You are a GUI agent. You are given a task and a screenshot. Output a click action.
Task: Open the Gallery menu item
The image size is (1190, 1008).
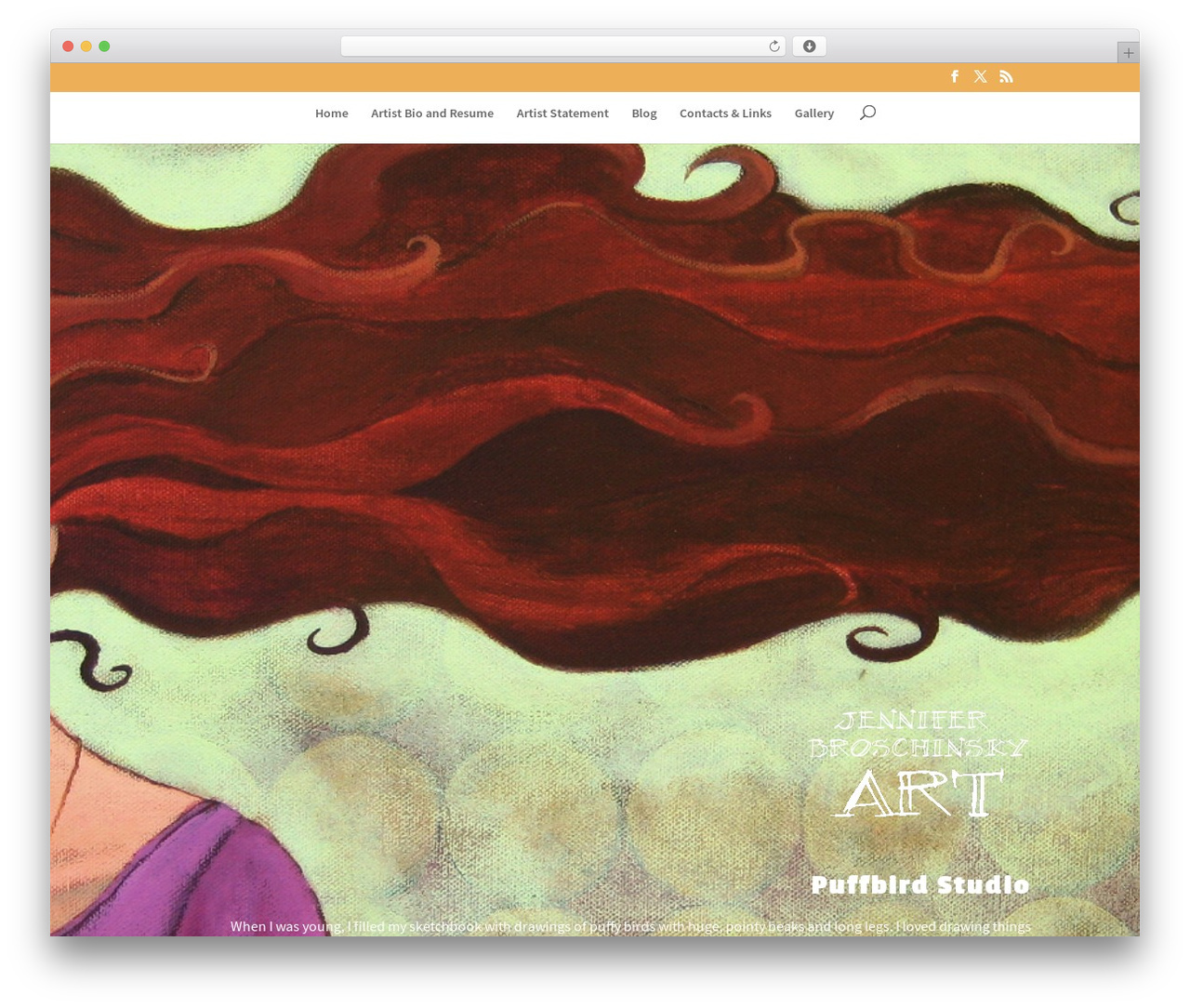(814, 113)
